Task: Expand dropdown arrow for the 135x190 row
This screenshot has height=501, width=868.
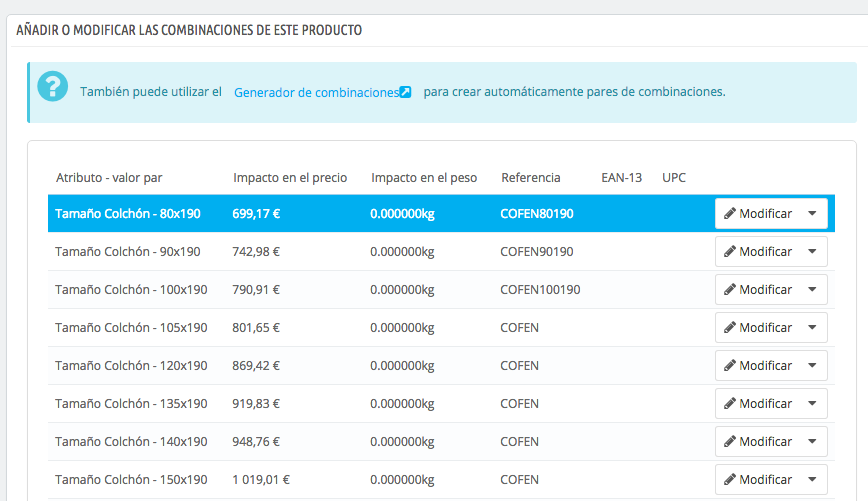Action: [813, 404]
